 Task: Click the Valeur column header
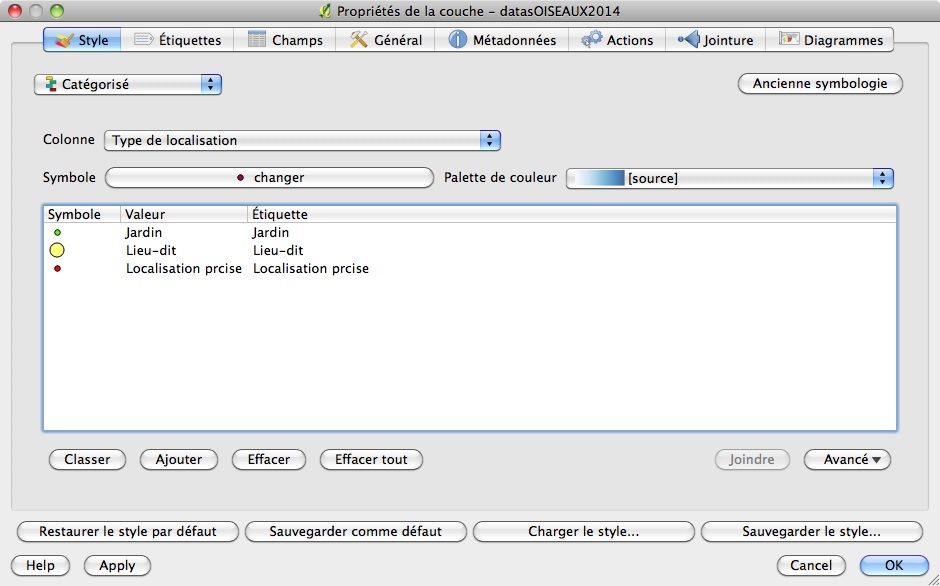184,214
